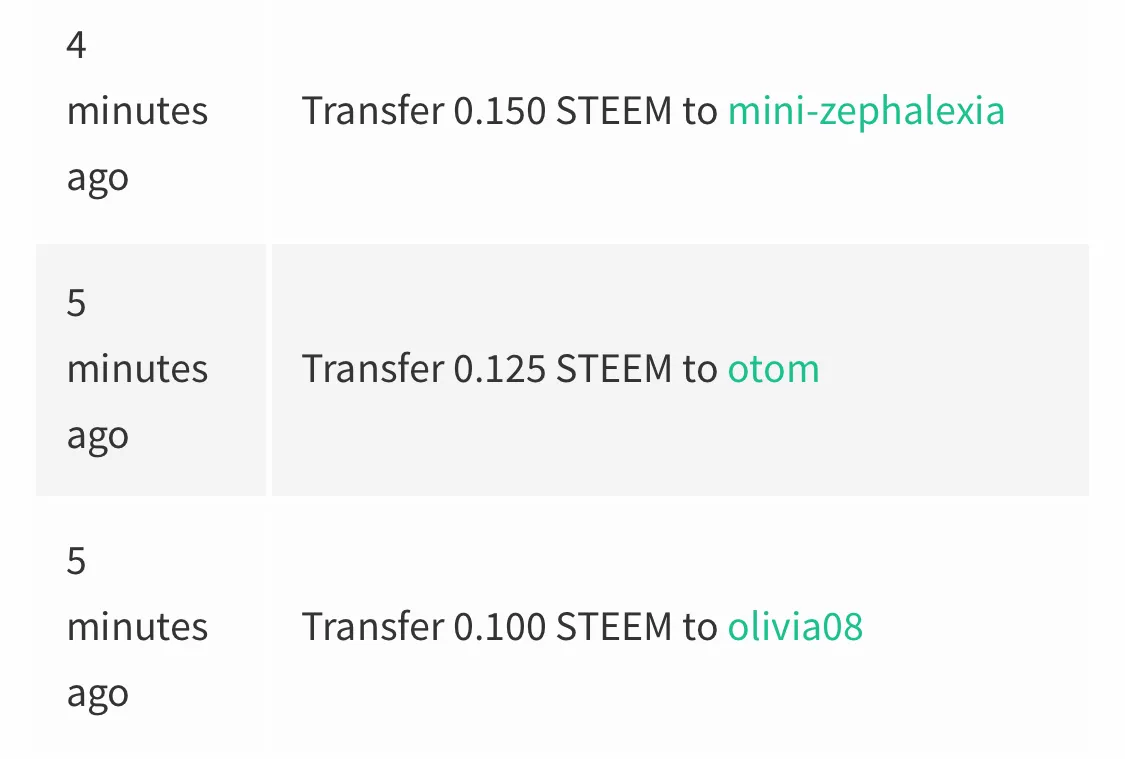This screenshot has height=759, width=1125.
Task: Click STEEM in the 0.100 transfer row
Action: coord(614,626)
